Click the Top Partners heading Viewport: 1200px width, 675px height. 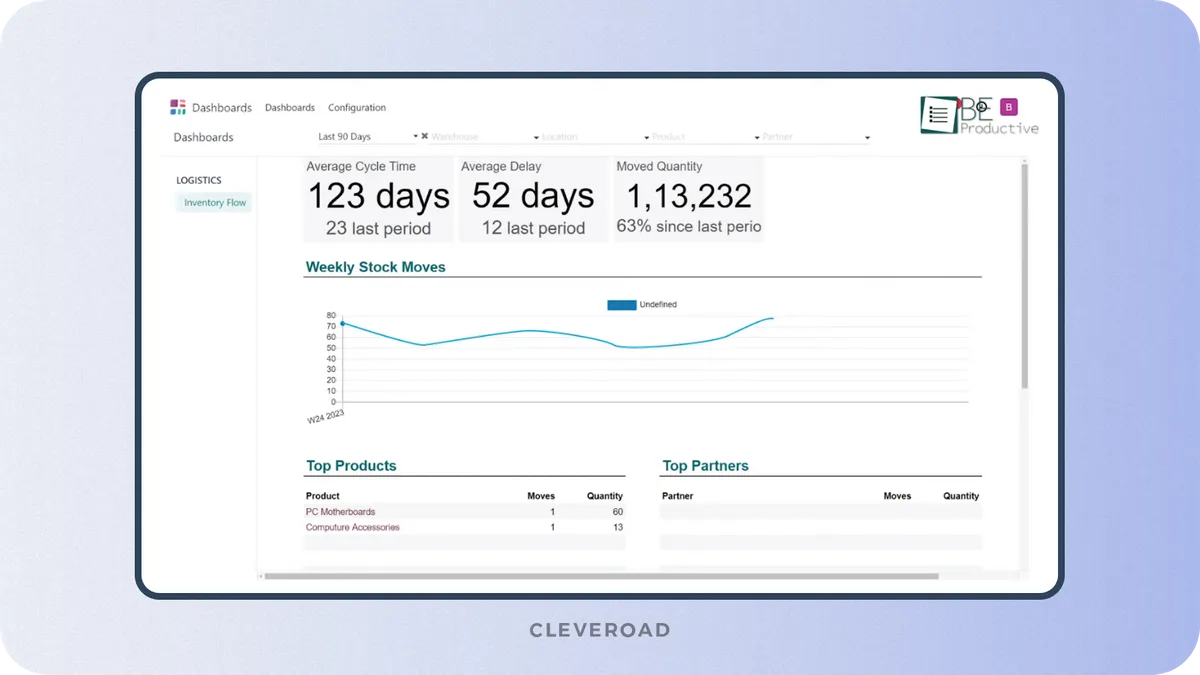(705, 466)
